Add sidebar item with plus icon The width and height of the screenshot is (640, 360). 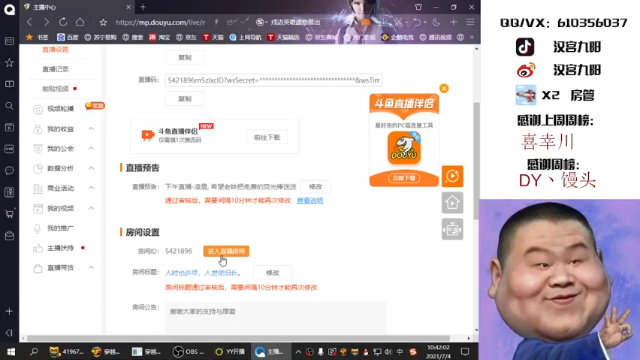coord(9,311)
